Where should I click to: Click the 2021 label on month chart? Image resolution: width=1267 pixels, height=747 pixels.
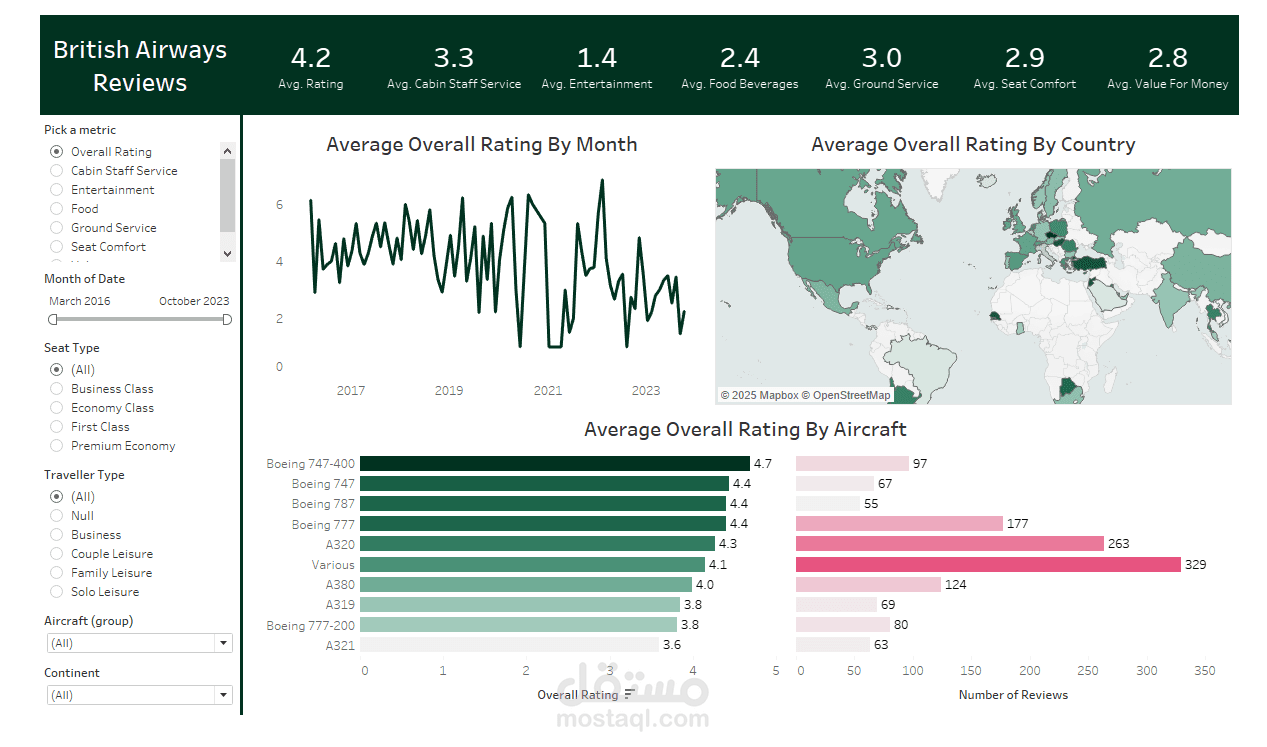(x=548, y=391)
